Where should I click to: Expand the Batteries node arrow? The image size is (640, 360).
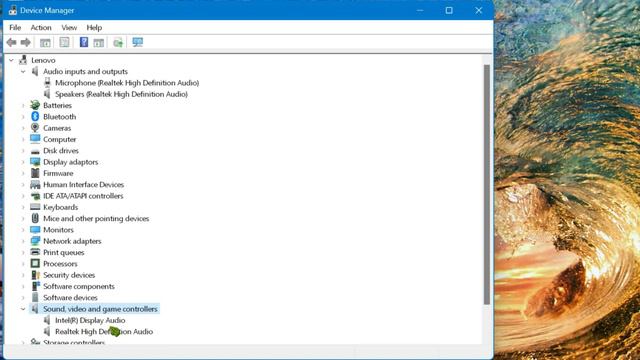[x=23, y=106]
